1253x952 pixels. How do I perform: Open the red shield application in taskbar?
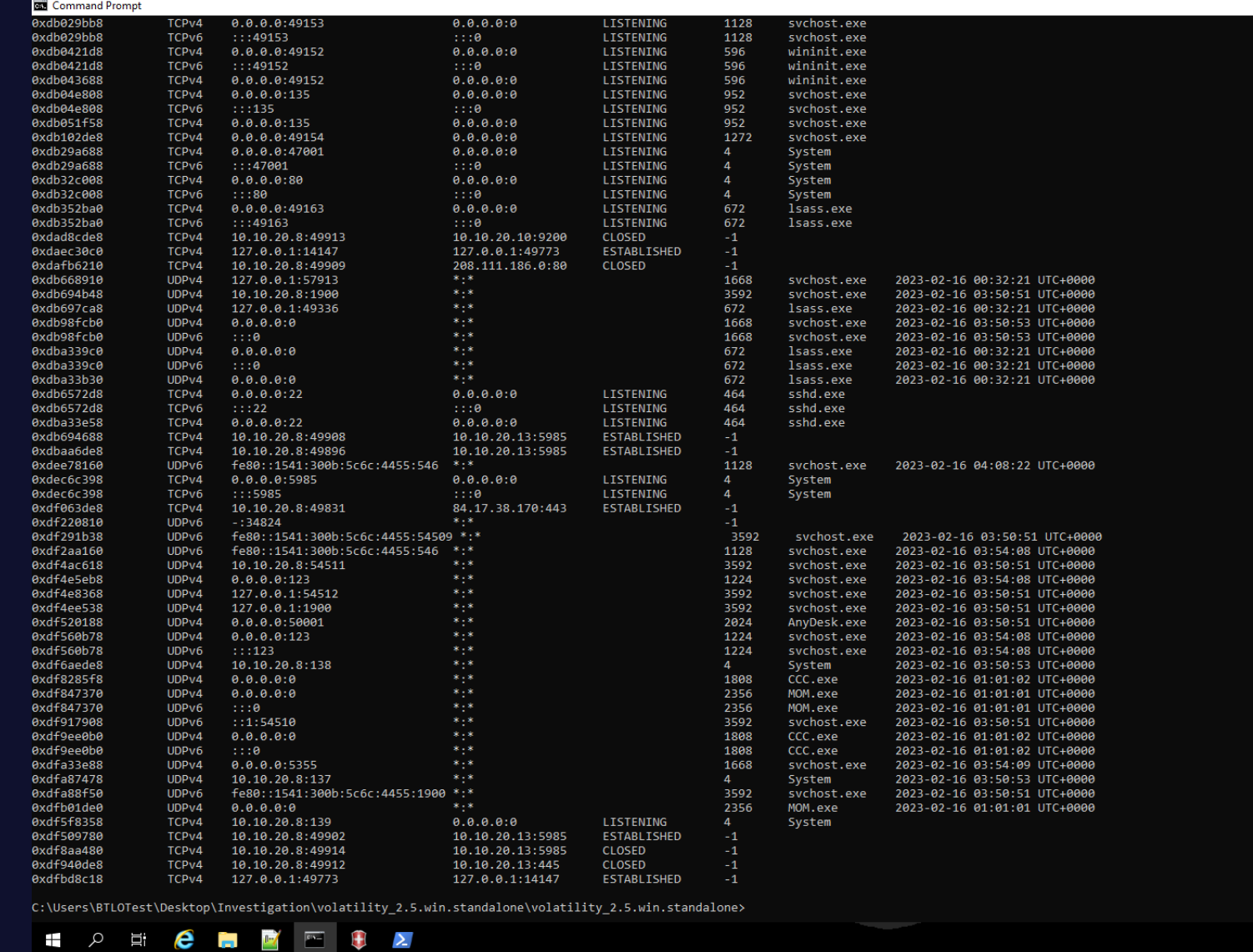359,939
